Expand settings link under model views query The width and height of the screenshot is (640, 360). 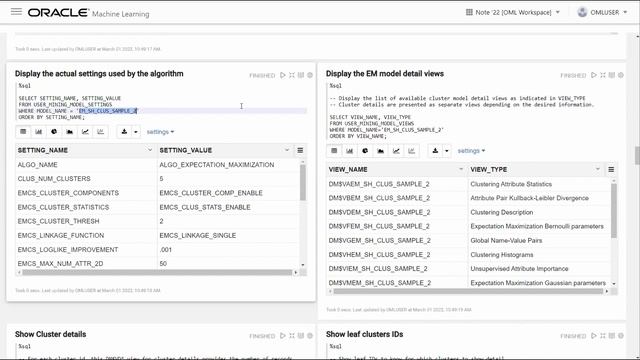pos(471,151)
